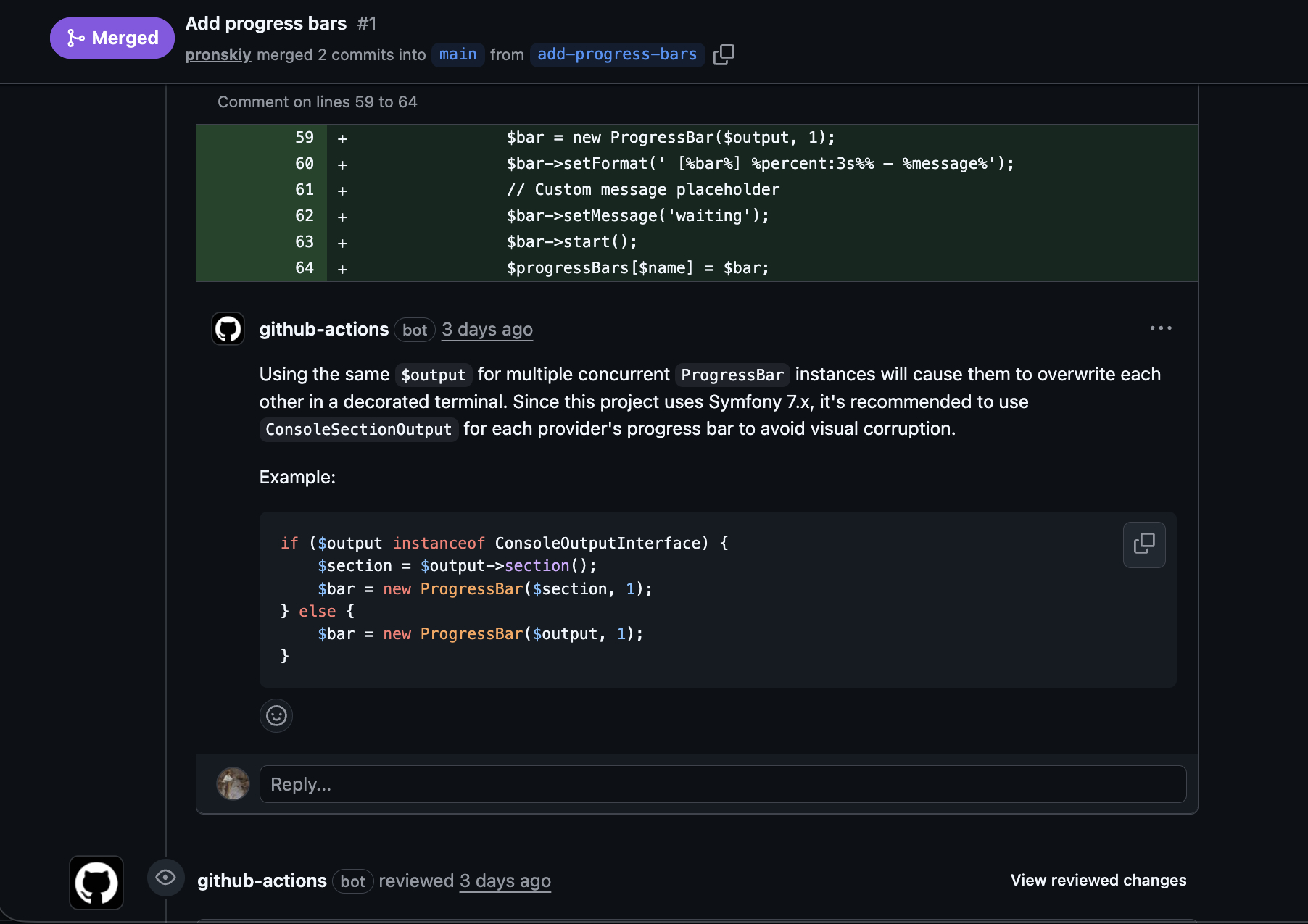1308x924 pixels.
Task: Click the plus marker on diff line 59
Action: tap(342, 138)
